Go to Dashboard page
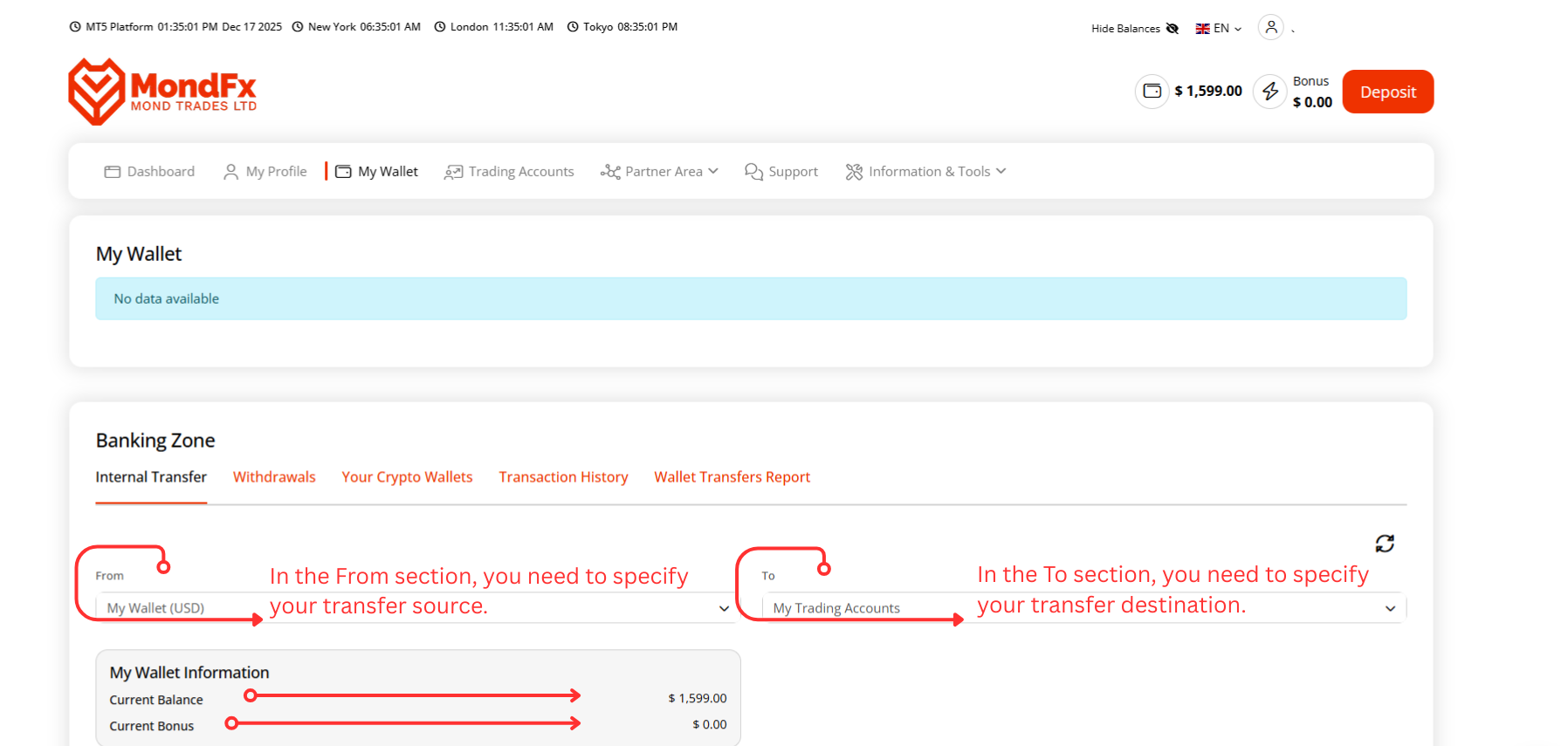 (x=149, y=172)
